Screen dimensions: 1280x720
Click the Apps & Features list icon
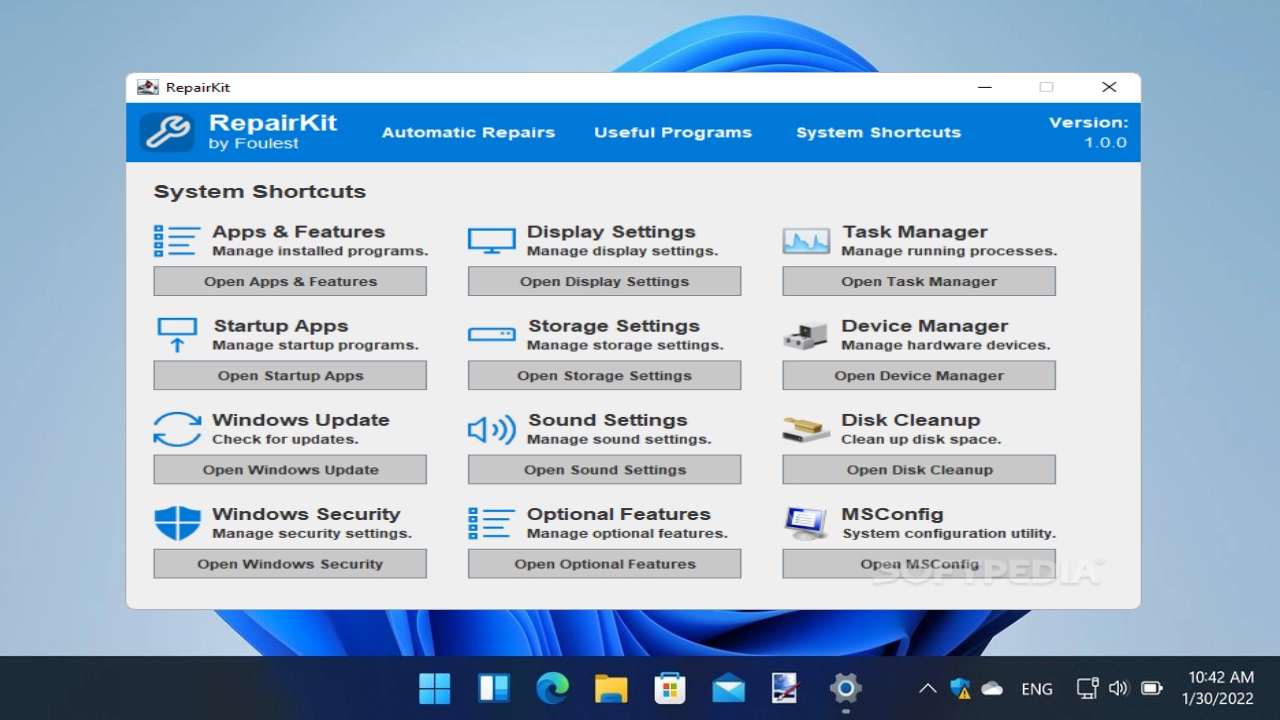point(177,241)
